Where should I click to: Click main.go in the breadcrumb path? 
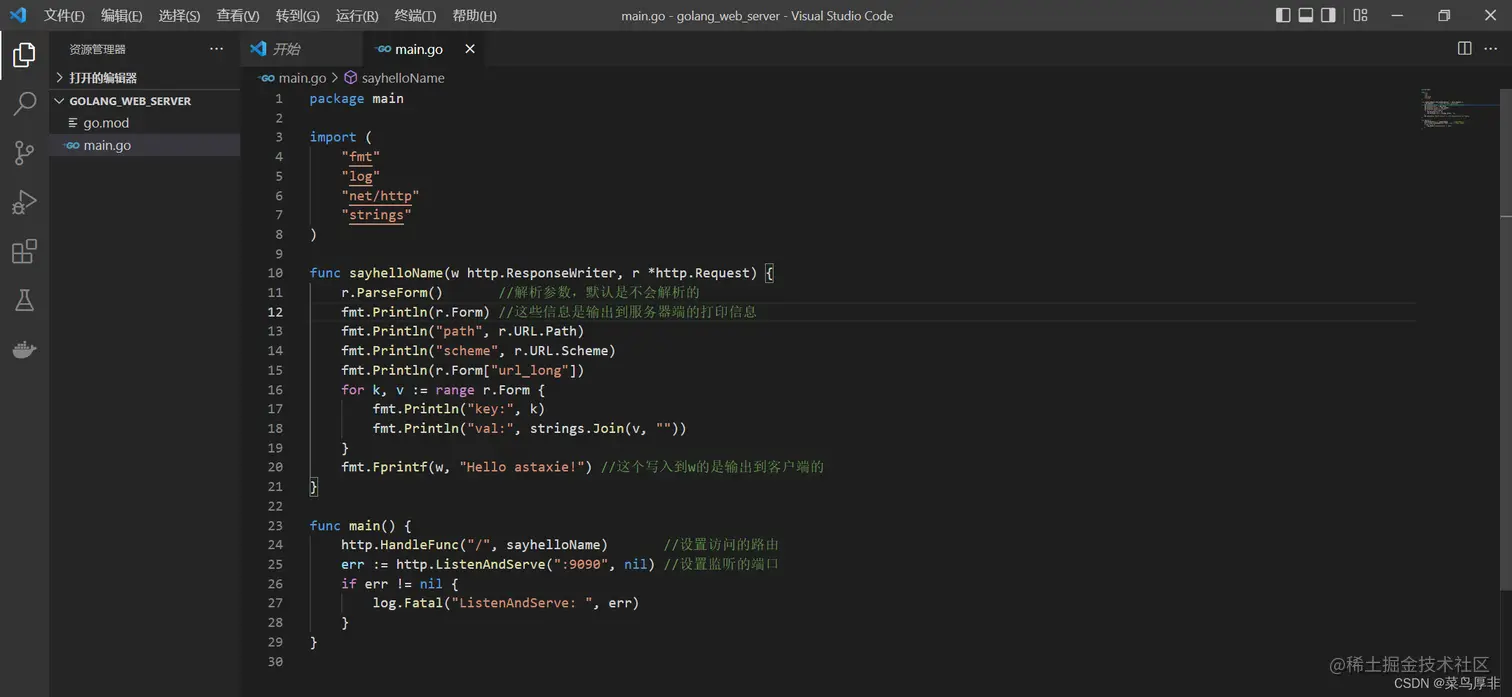[302, 78]
